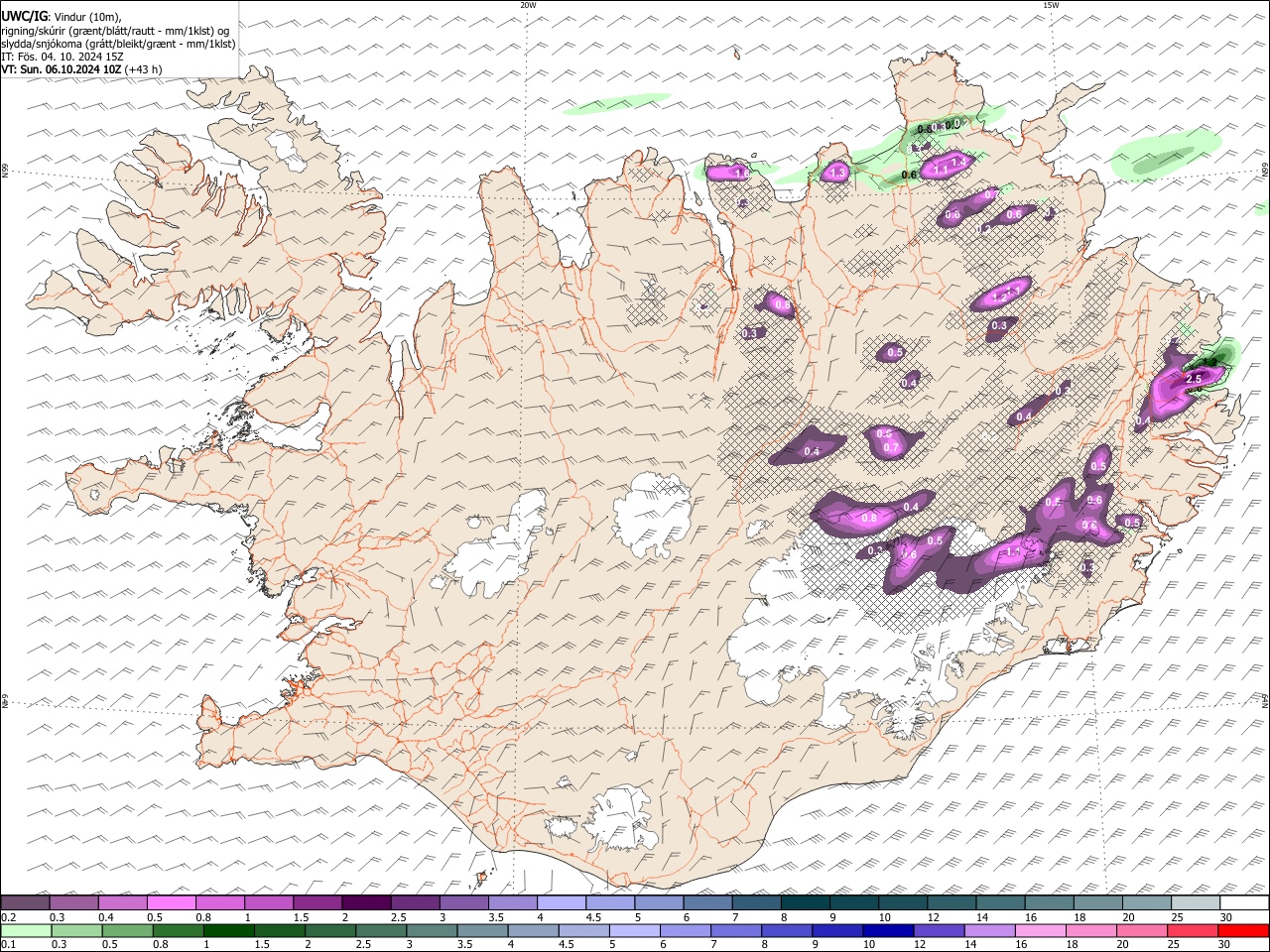This screenshot has height=952, width=1270.
Task: Select the darkest green swatch at bottom-row 1
Action: [x=228, y=930]
